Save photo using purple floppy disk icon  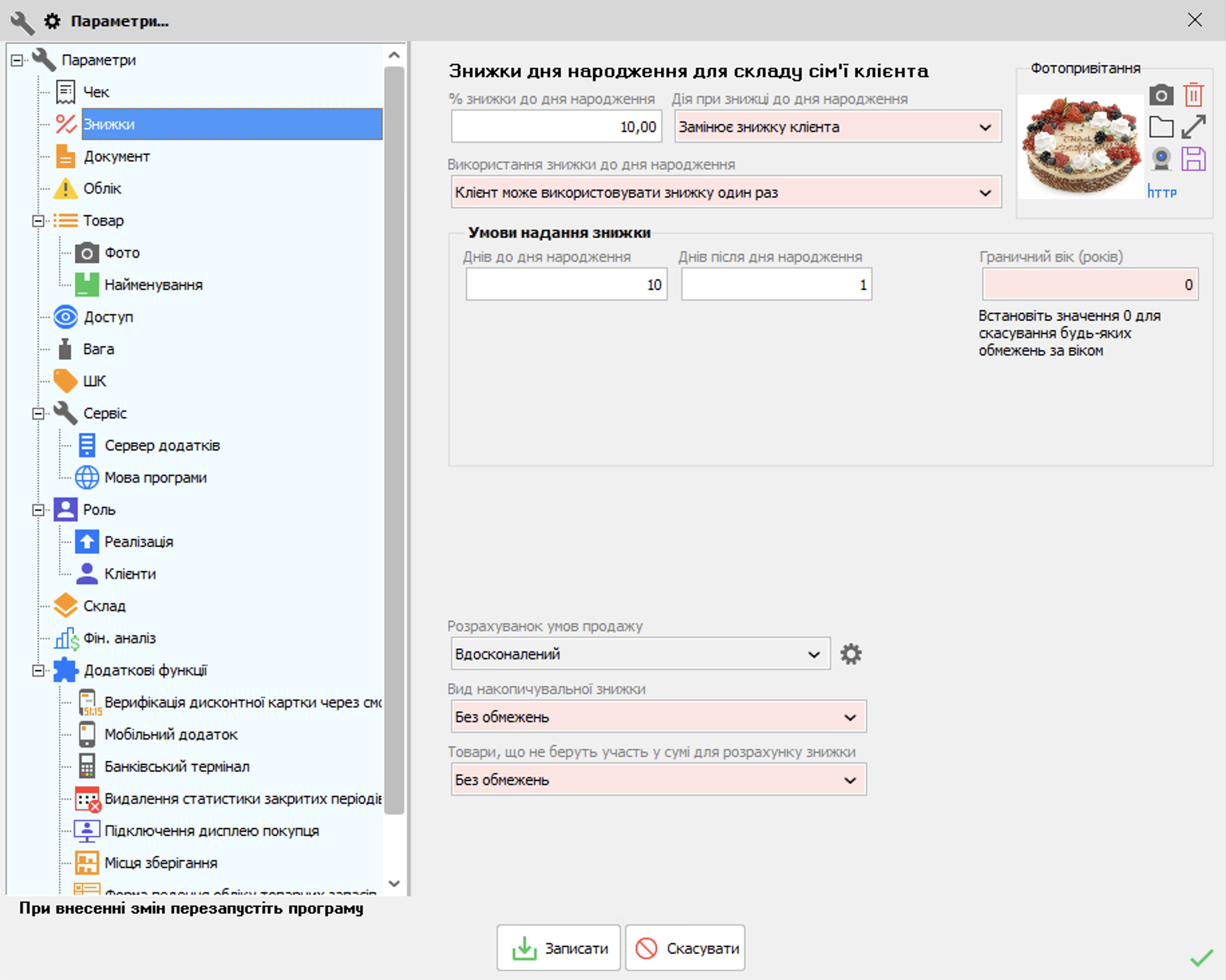click(x=1193, y=159)
